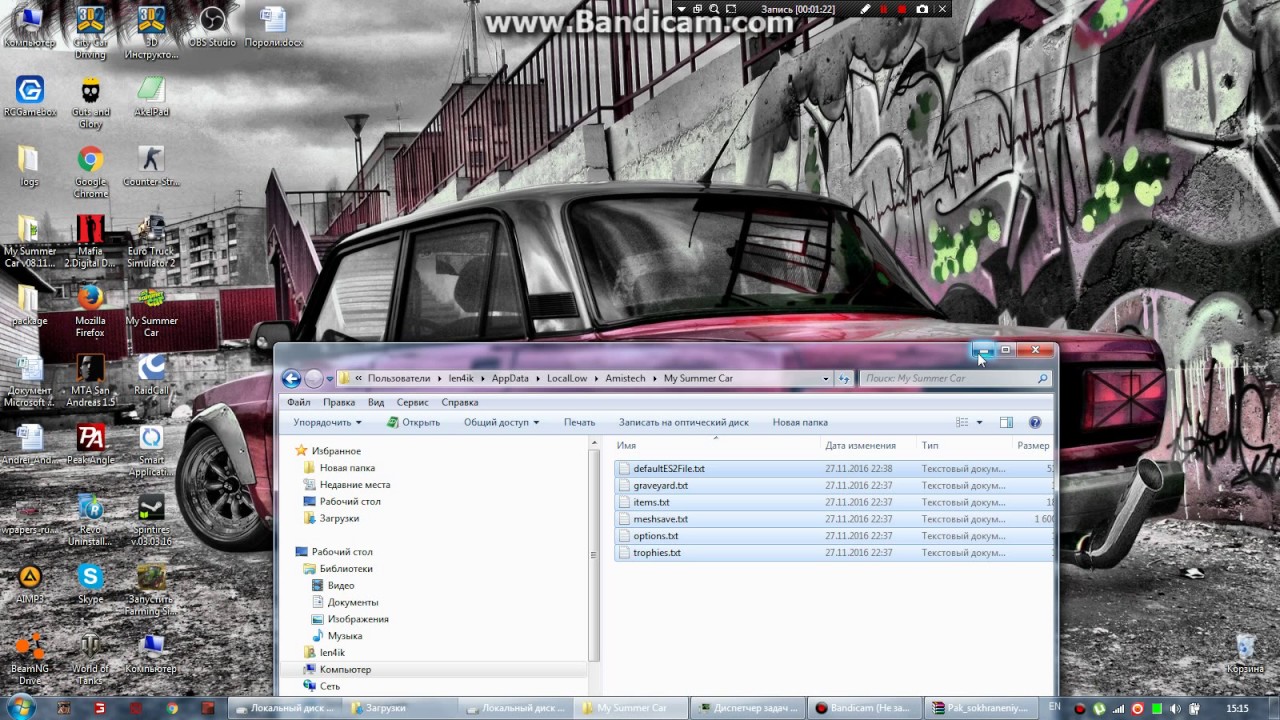1280x720 pixels.
Task: Click Записать на оптический диск
Action: tap(683, 423)
